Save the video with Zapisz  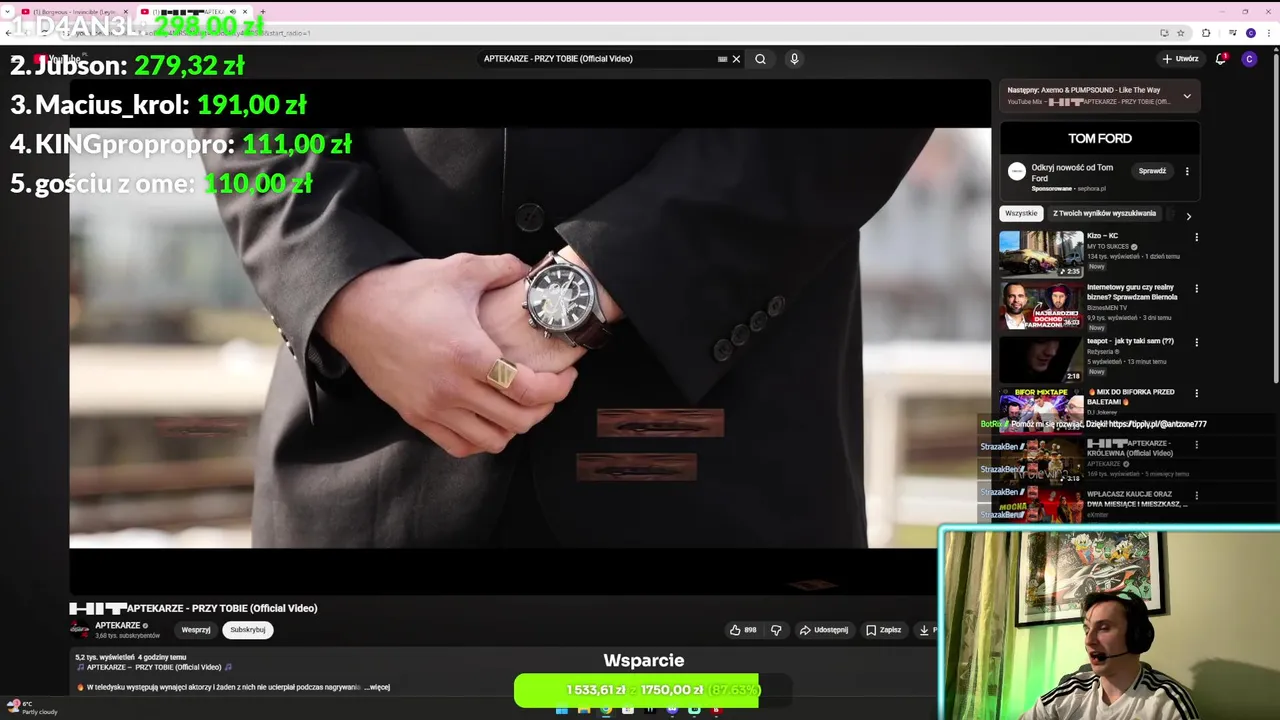(884, 630)
